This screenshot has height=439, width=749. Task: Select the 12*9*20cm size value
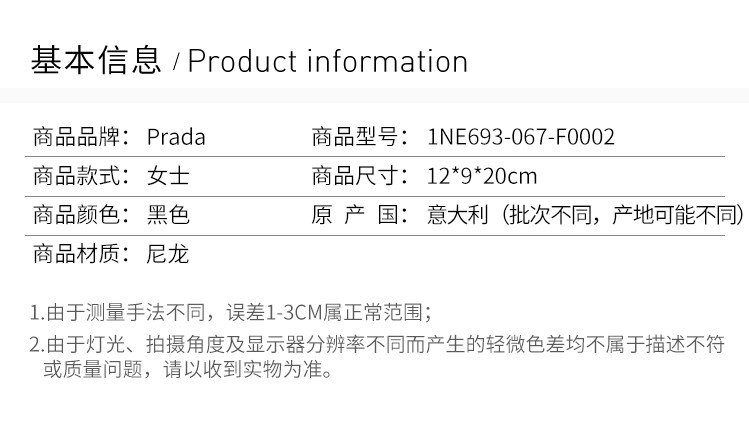click(x=482, y=176)
